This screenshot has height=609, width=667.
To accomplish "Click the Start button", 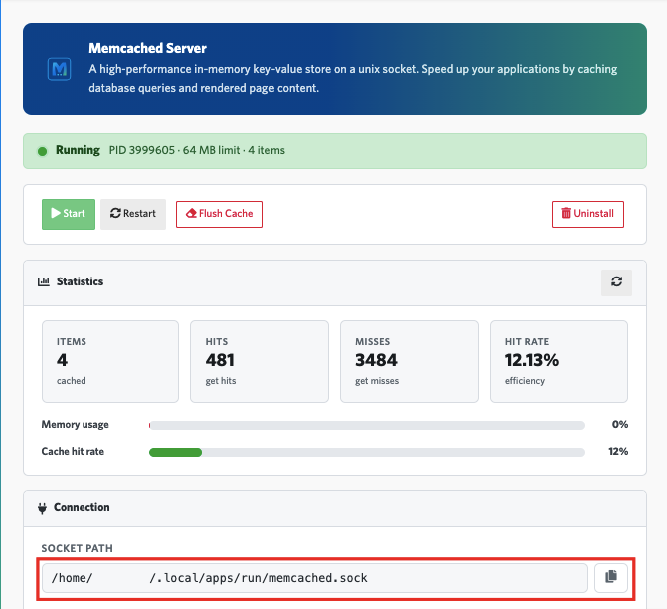I will click(68, 214).
